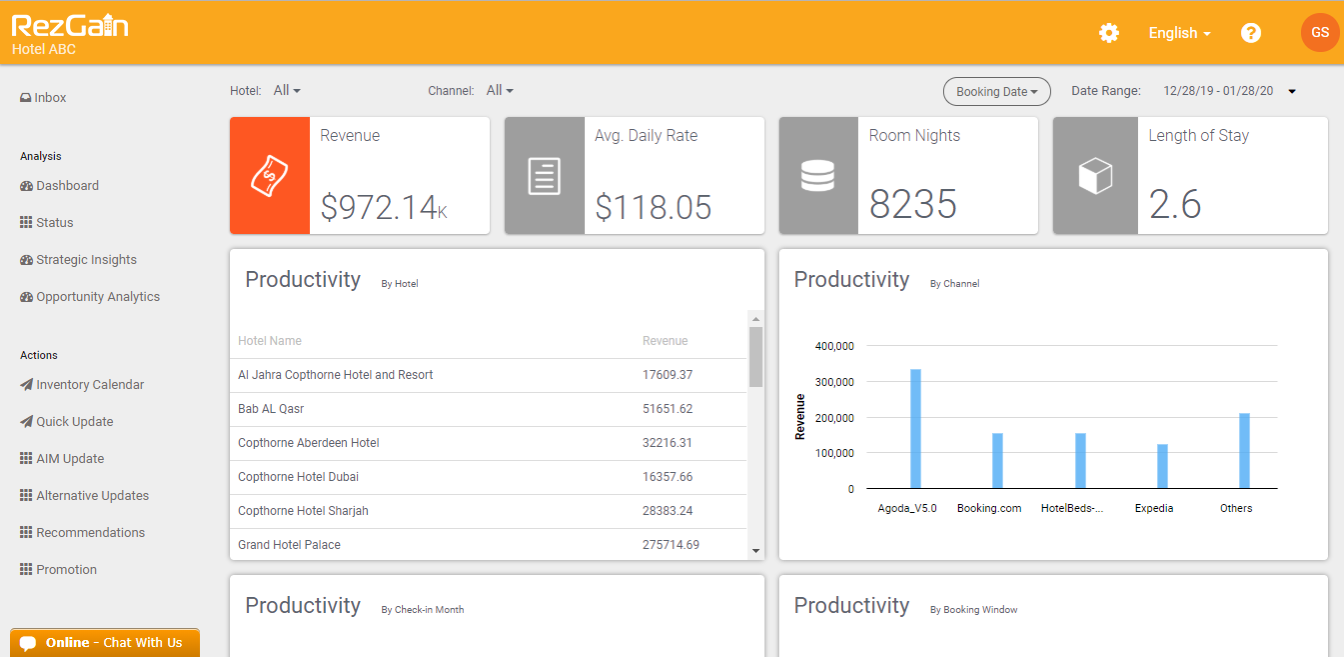This screenshot has width=1344, height=657.
Task: Click the chat bubble icon in Online button
Action: tap(28, 643)
